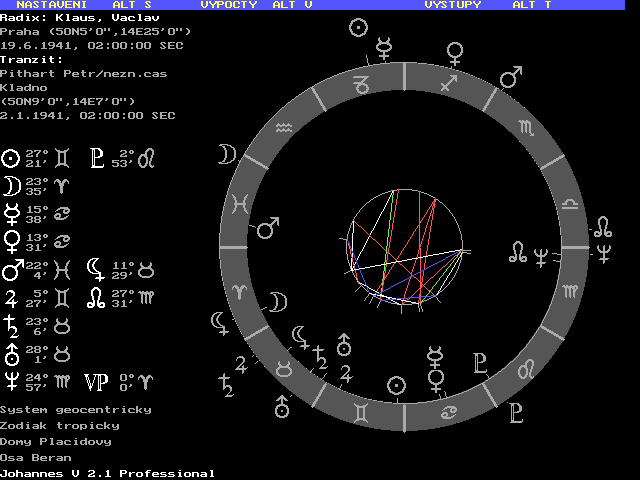Click the 'Domy Placidovy' setting line
Viewport: 640px width, 480px height.
point(56,442)
